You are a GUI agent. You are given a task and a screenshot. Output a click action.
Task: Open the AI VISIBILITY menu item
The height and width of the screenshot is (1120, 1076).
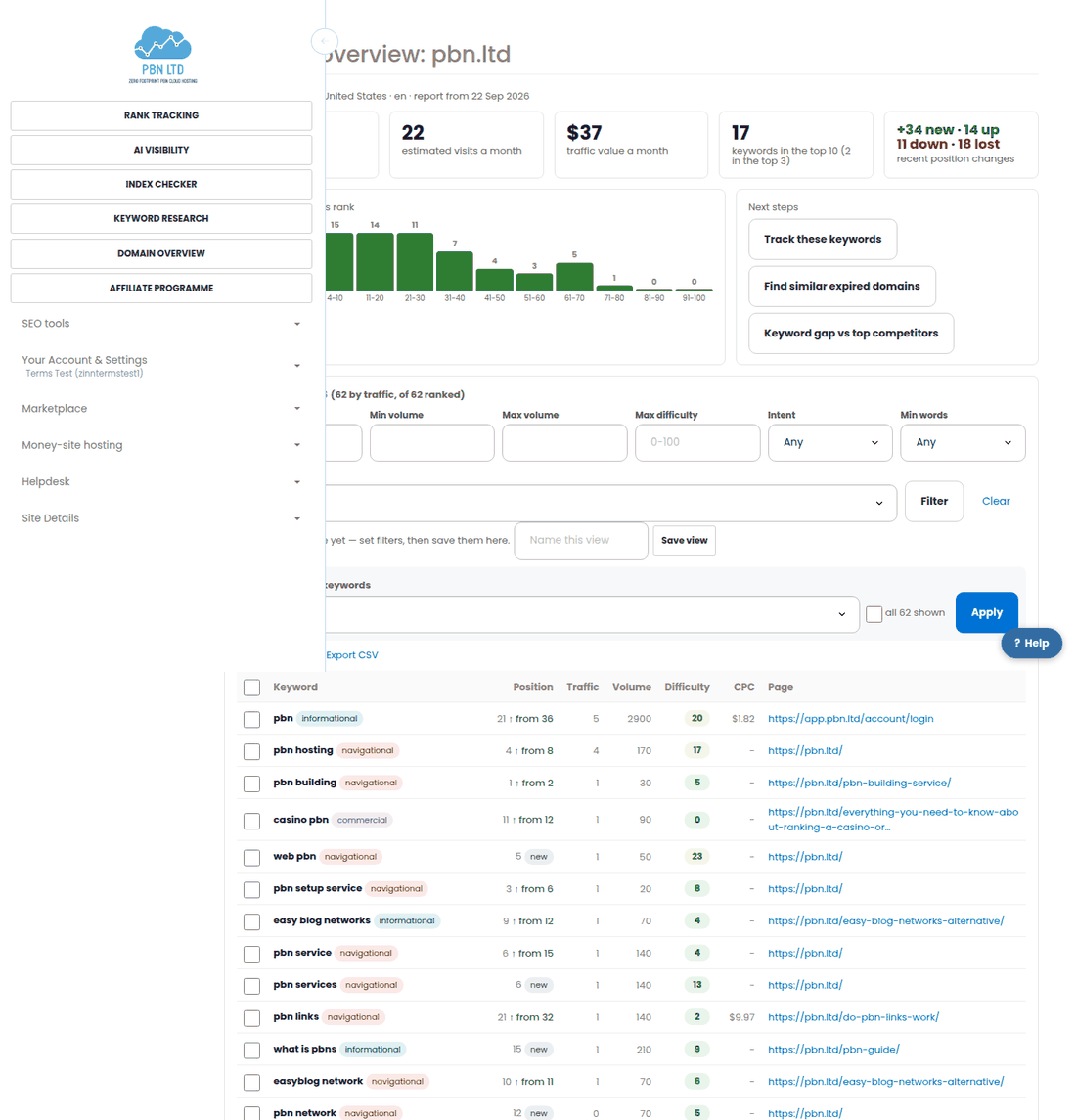click(161, 150)
